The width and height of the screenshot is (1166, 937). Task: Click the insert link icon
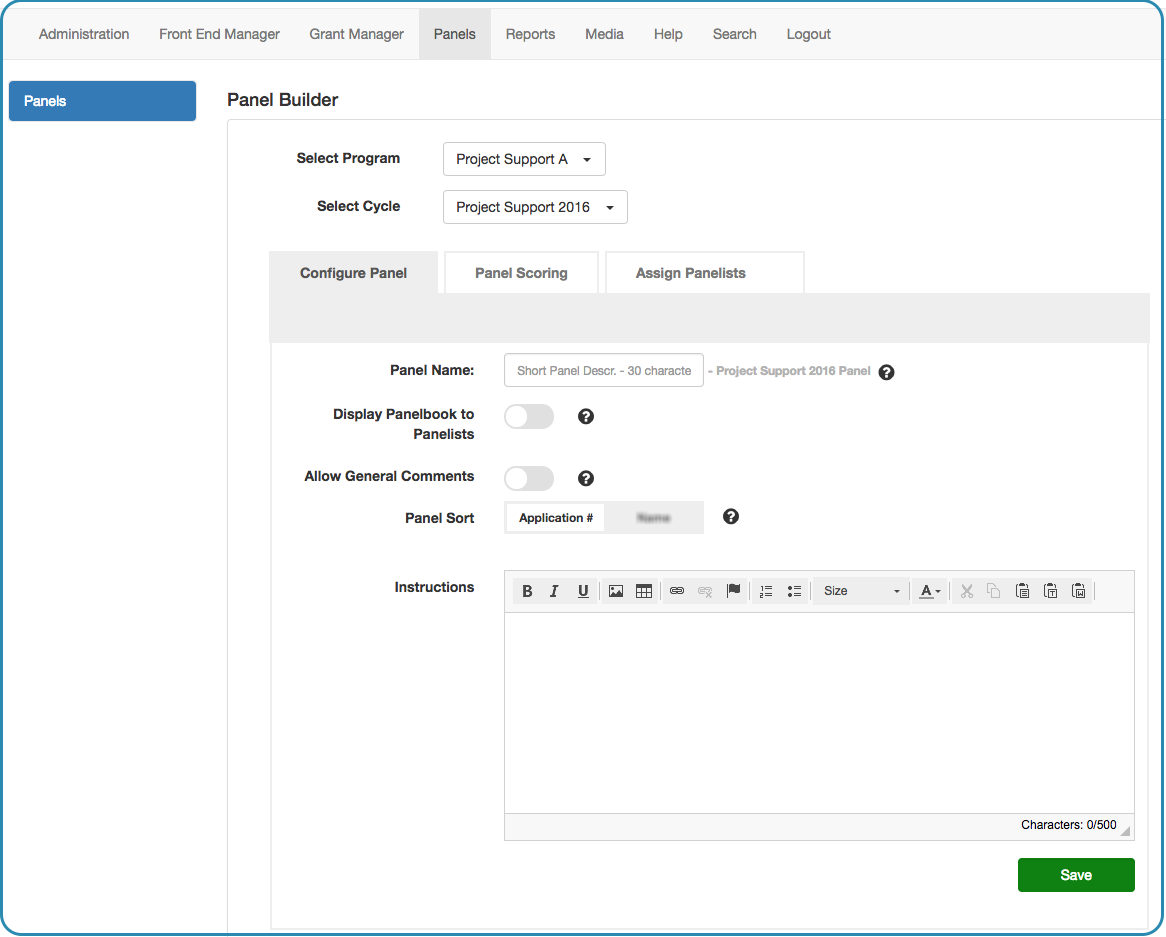677,591
